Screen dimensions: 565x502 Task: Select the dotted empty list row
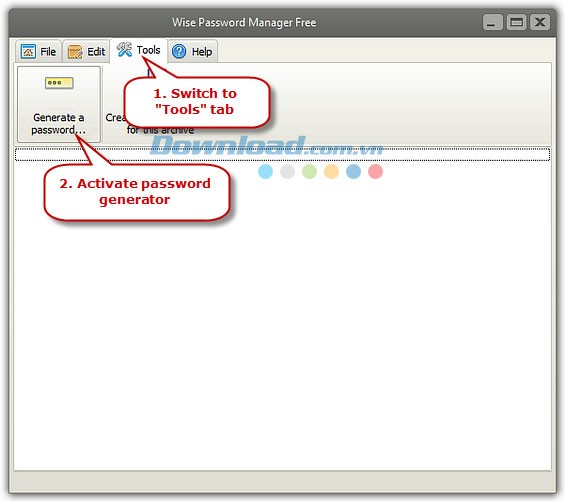click(282, 154)
